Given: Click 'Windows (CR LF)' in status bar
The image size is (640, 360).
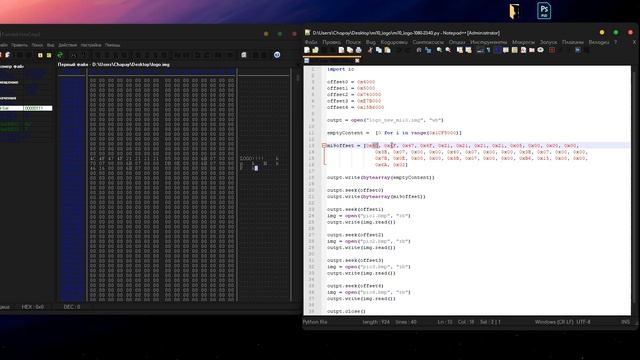Looking at the screenshot, I should tap(553, 322).
